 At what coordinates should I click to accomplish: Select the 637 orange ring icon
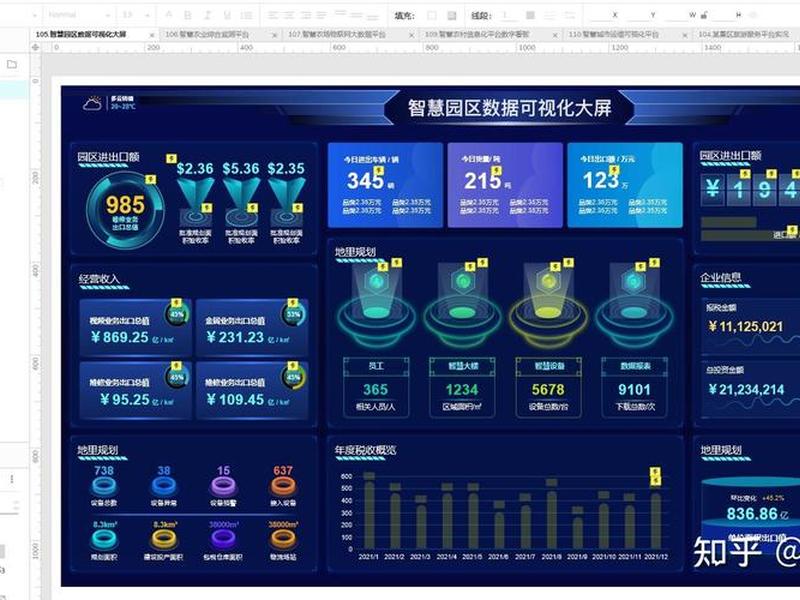point(283,486)
